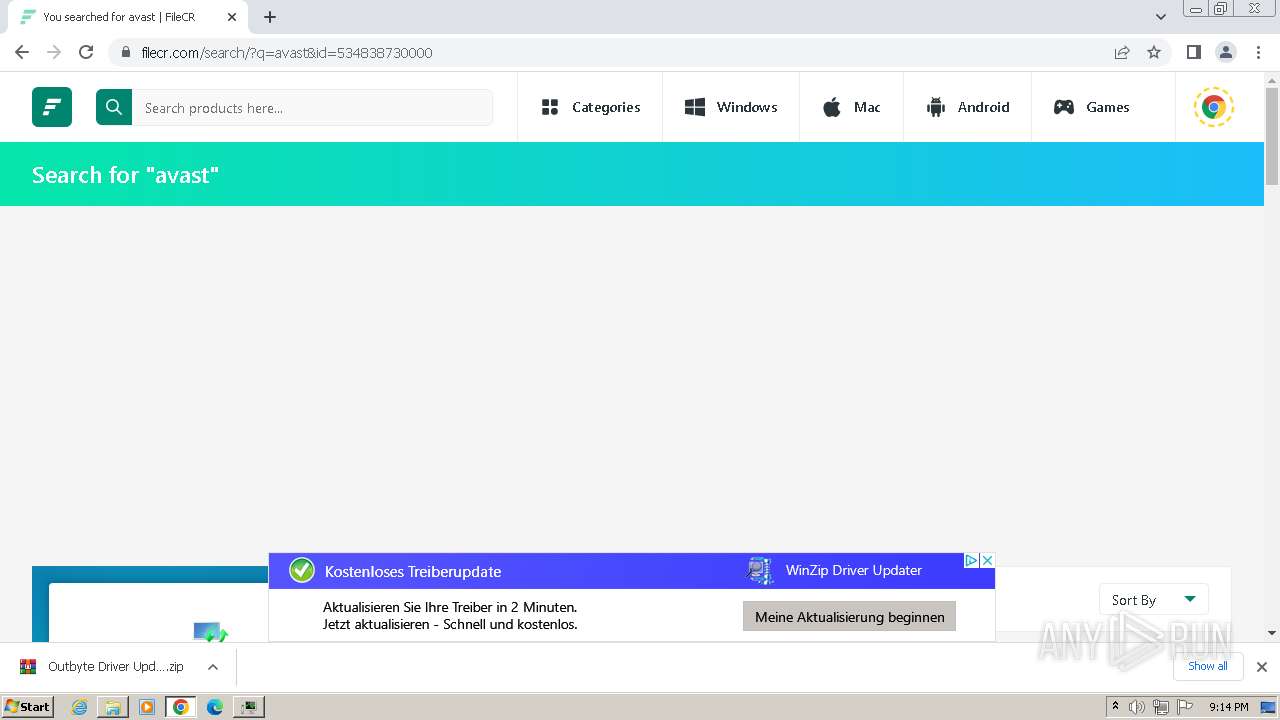Click the WinZip Driver Updater logo
Image resolution: width=1280 pixels, height=720 pixels.
[x=761, y=571]
